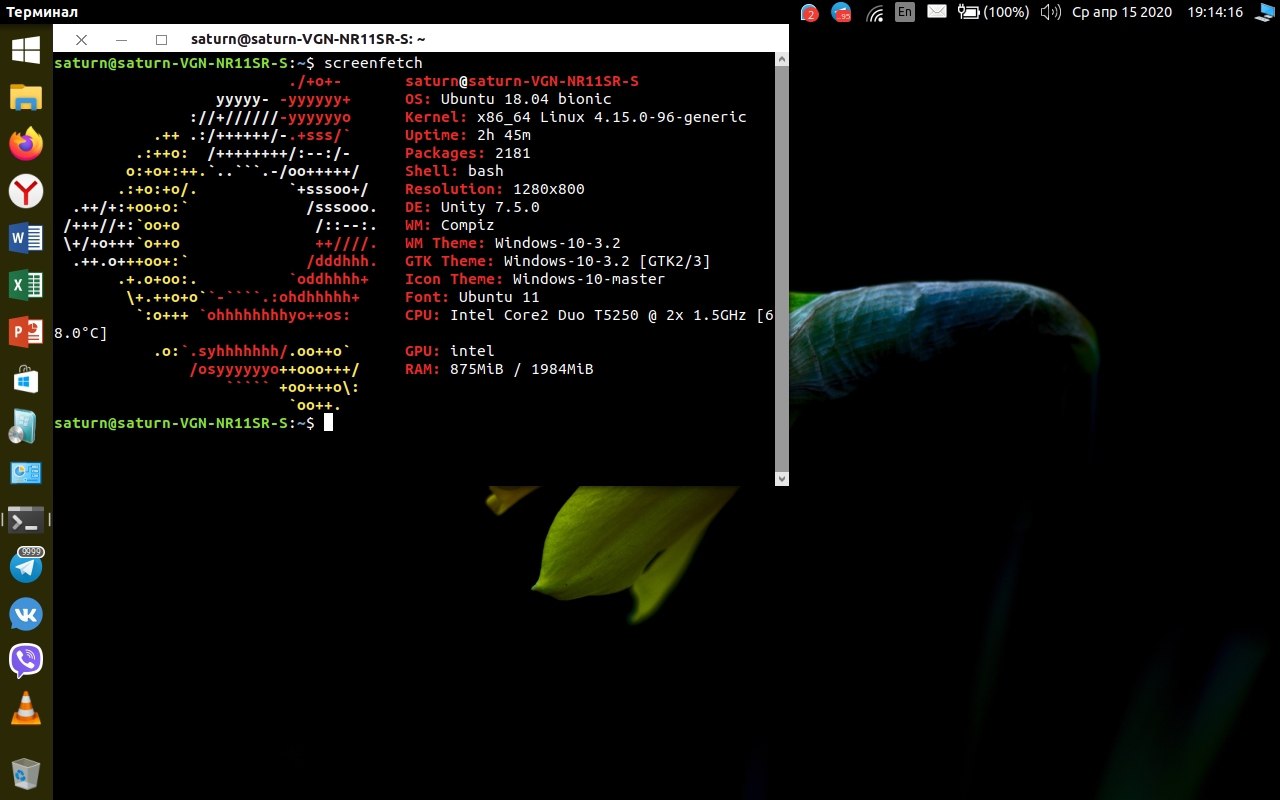Click the 'OS: Ubuntu 18.04 bionic' line
This screenshot has height=800, width=1280.
(x=508, y=99)
